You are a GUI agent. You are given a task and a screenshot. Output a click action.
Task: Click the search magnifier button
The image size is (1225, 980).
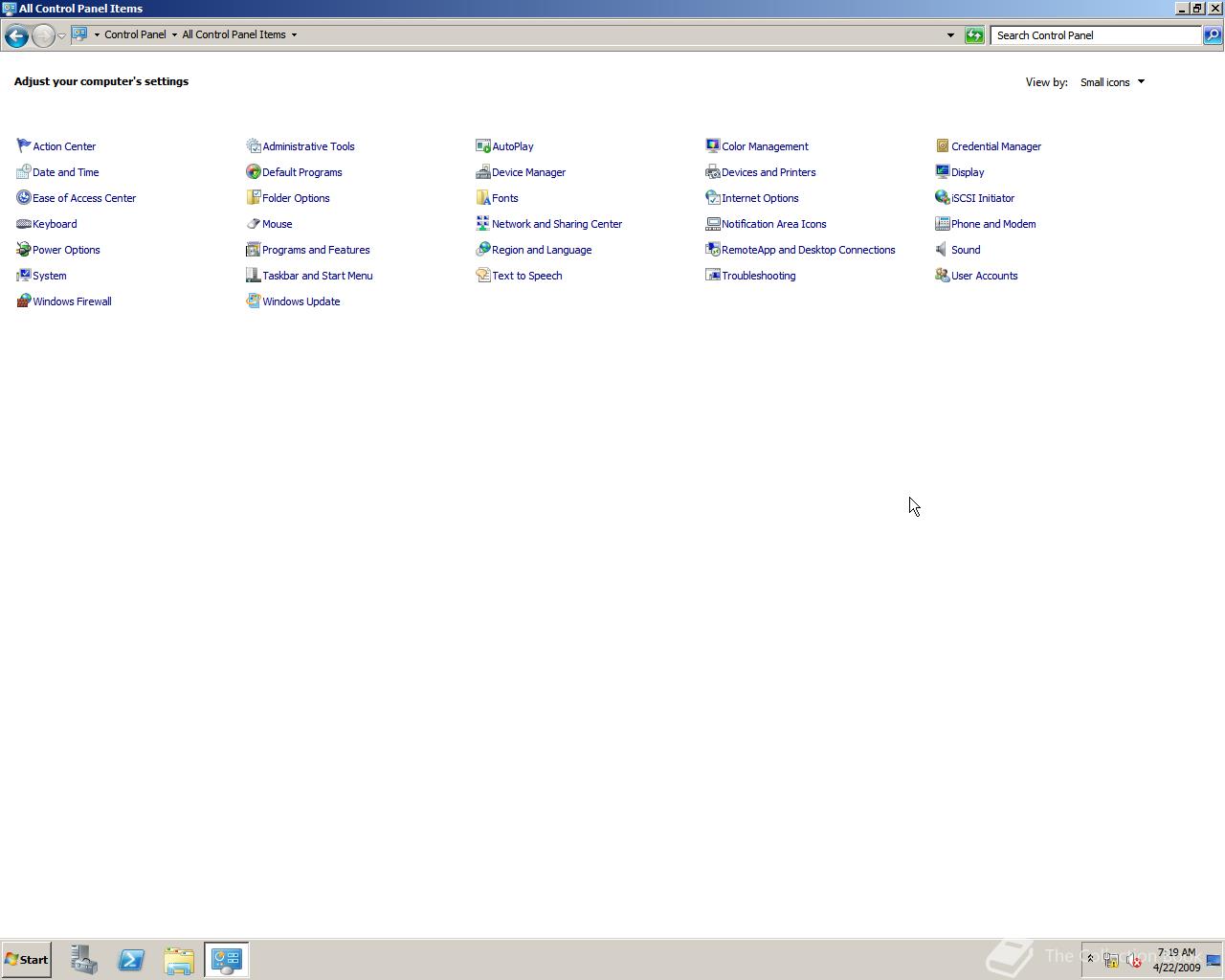[1212, 35]
